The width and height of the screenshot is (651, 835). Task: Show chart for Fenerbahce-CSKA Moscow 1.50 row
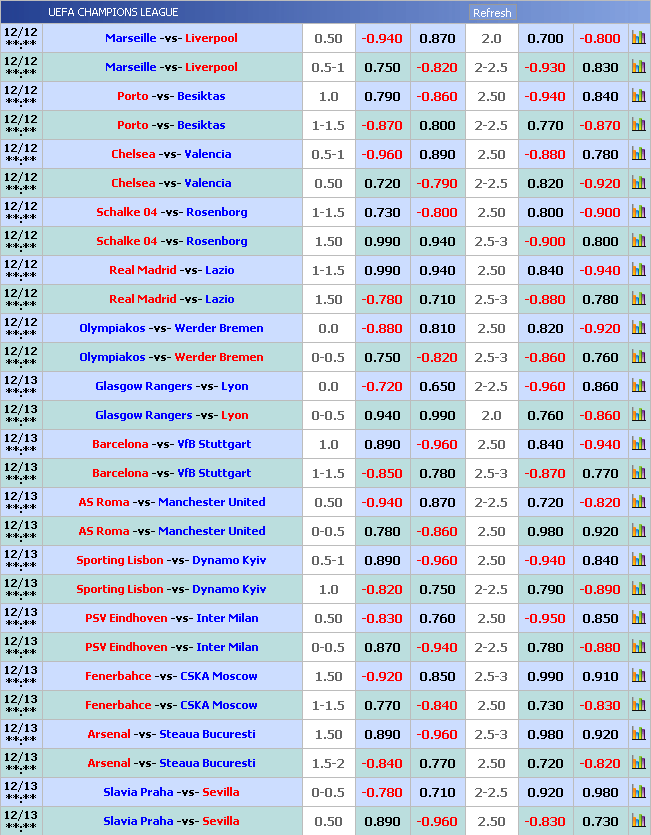[638, 676]
